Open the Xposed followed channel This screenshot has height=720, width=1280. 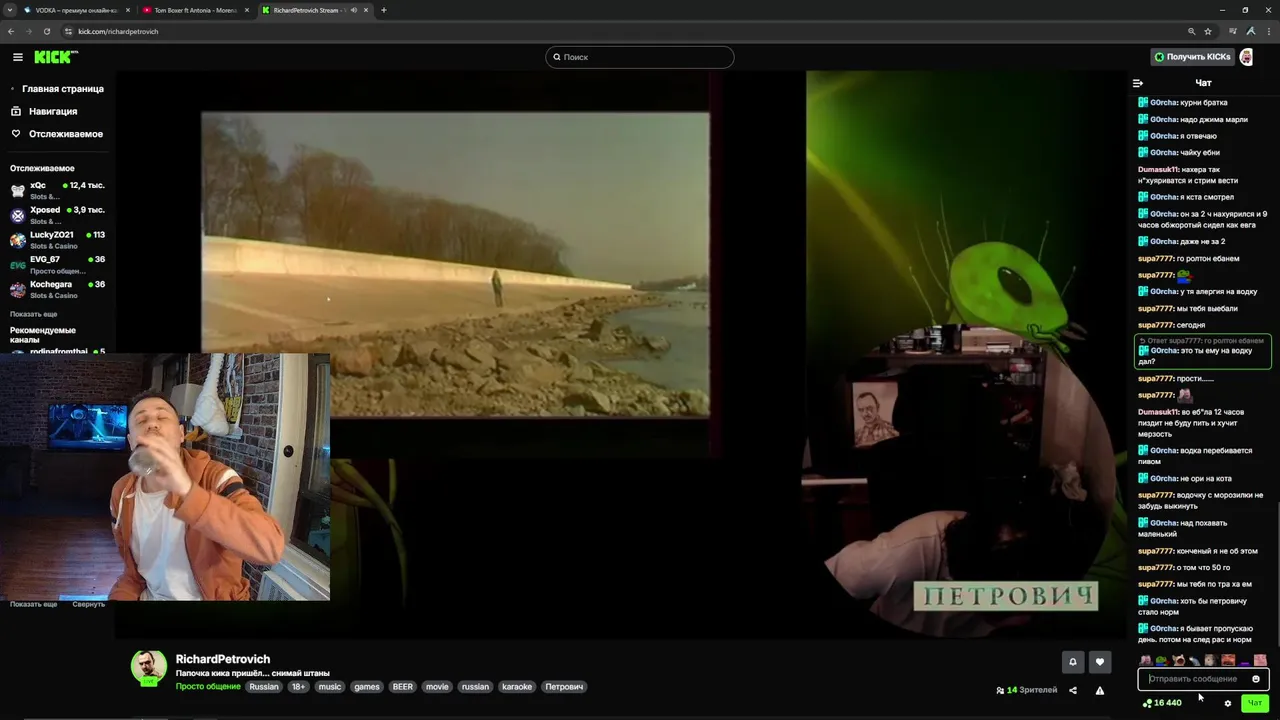click(x=57, y=215)
